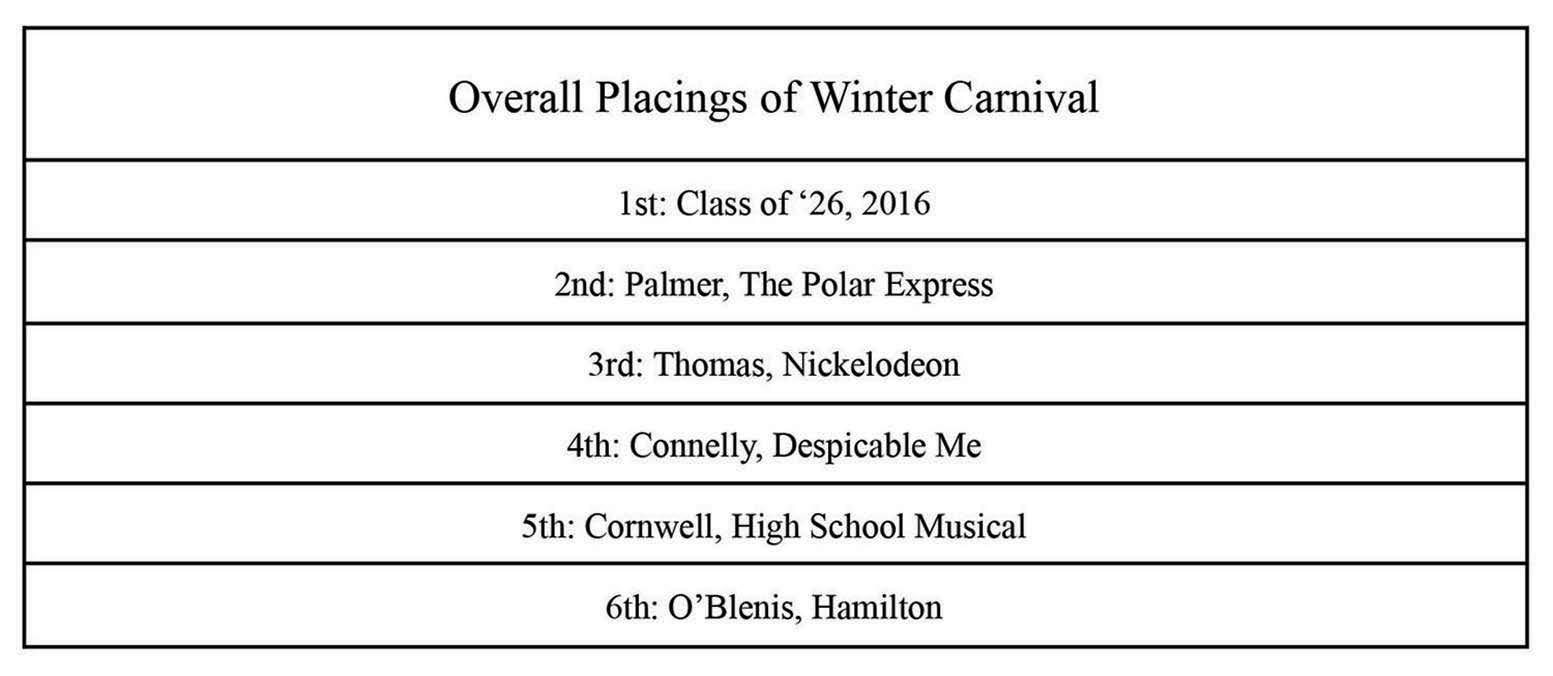Screen dimensions: 1553x676
Task: Click the 'Despicable Me' theme text
Action: coord(877,446)
